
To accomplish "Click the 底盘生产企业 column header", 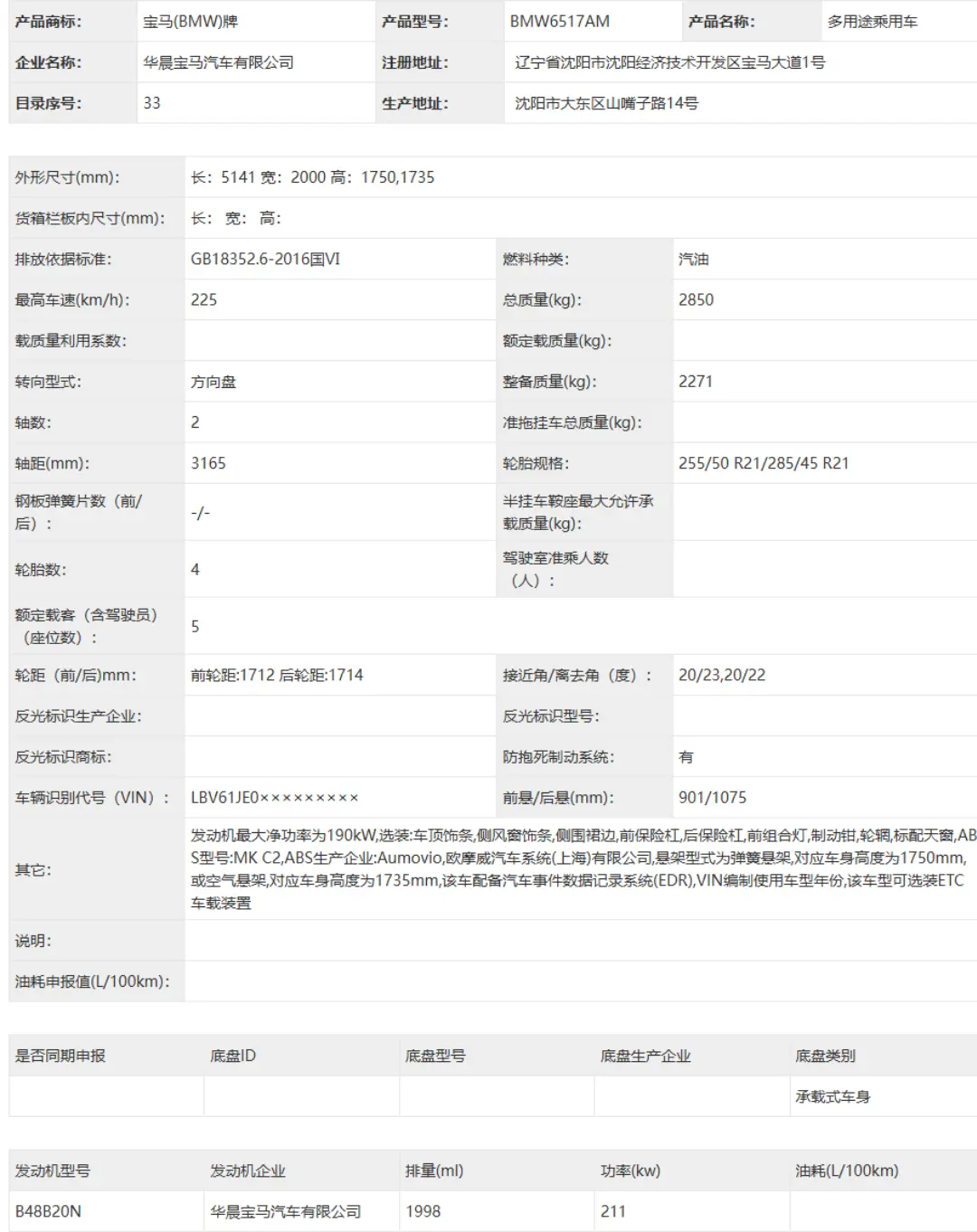I will pyautogui.click(x=645, y=1056).
